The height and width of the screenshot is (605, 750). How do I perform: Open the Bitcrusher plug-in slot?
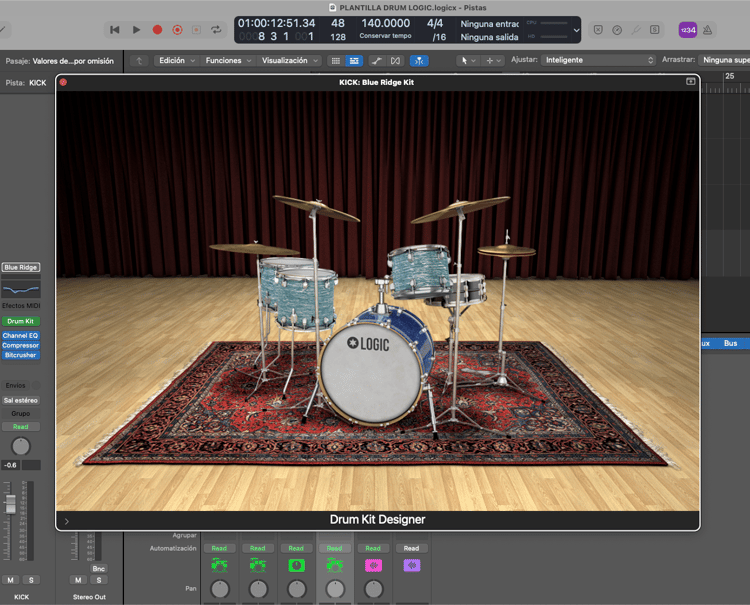[21, 355]
